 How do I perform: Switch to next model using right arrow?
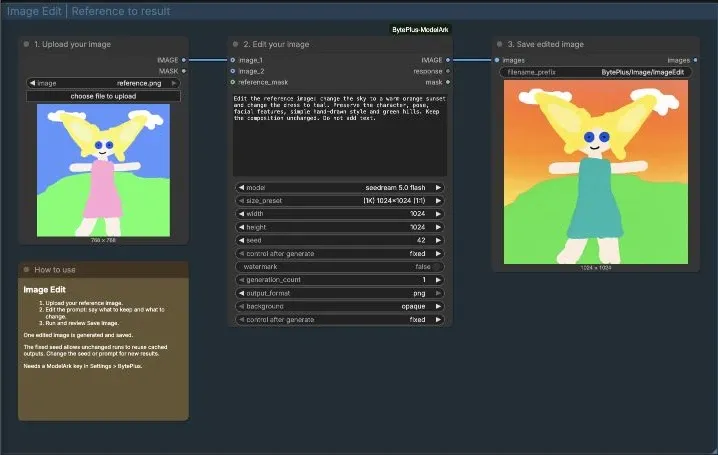(438, 188)
